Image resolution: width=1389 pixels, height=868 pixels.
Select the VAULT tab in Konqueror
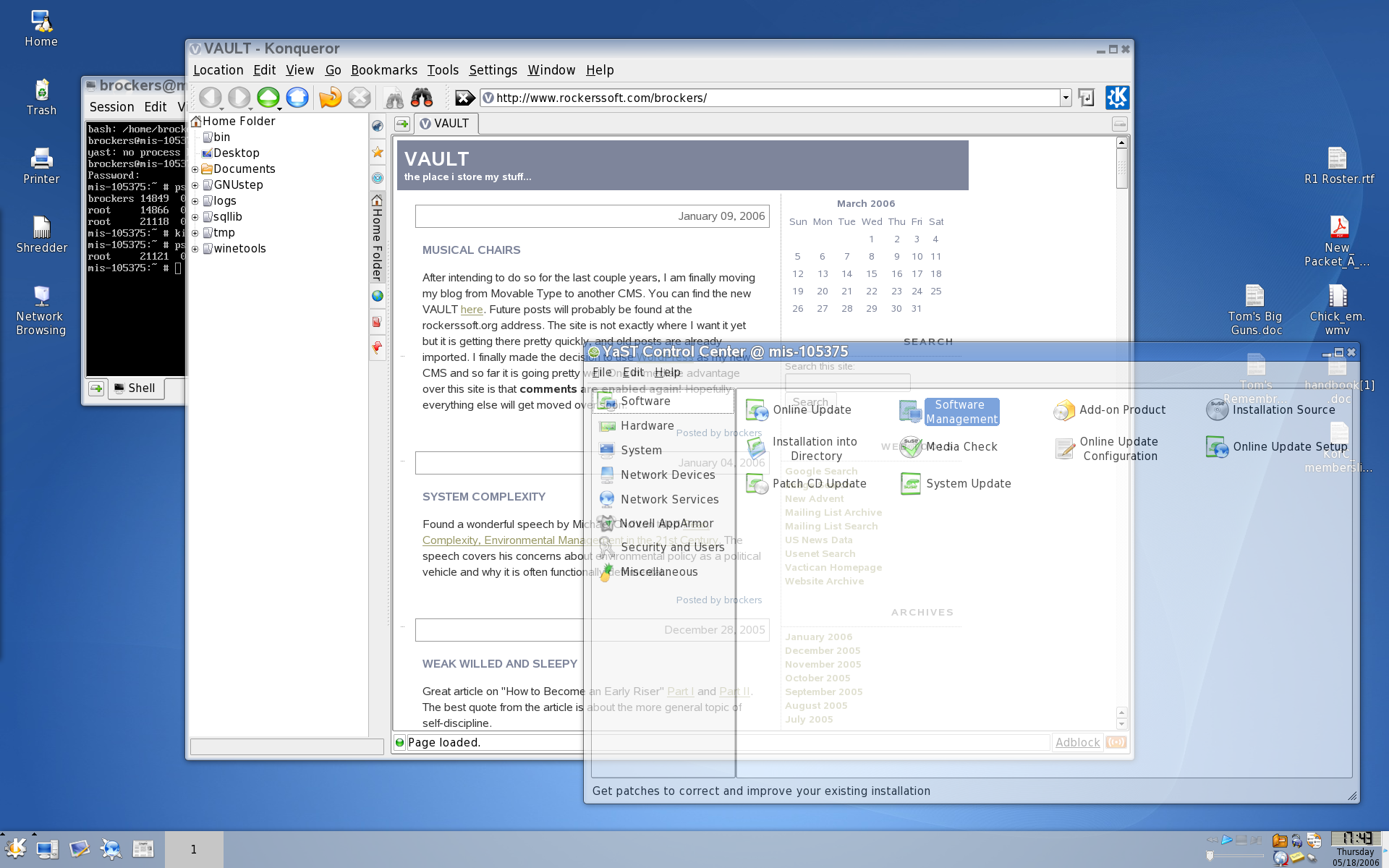[445, 124]
